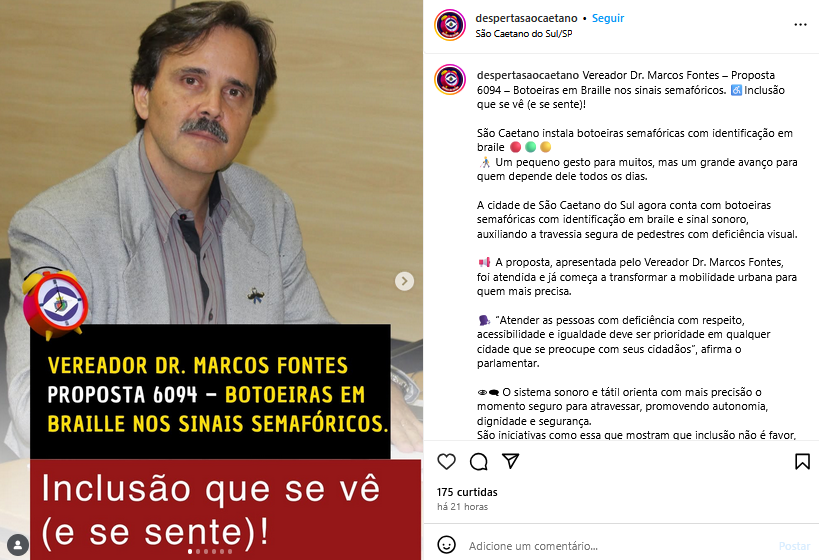
Task: Open emoji picker smiley icon
Action: click(x=446, y=545)
